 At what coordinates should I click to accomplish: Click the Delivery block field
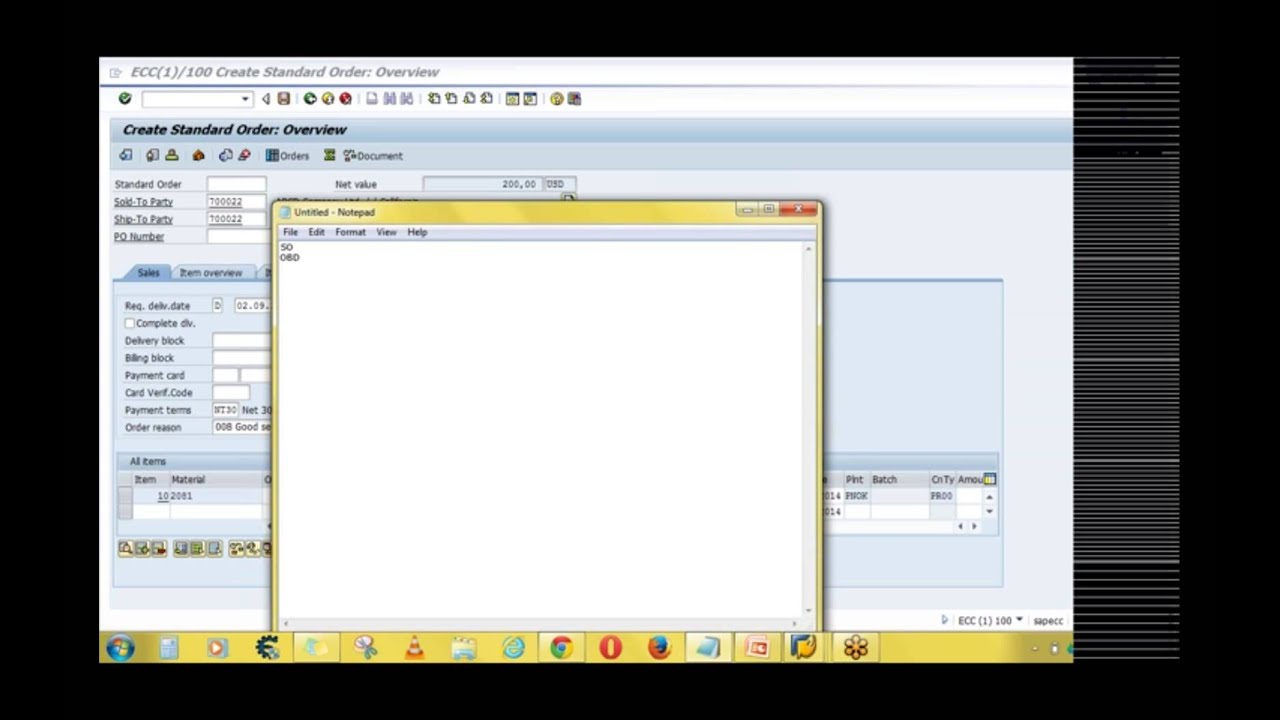click(242, 341)
